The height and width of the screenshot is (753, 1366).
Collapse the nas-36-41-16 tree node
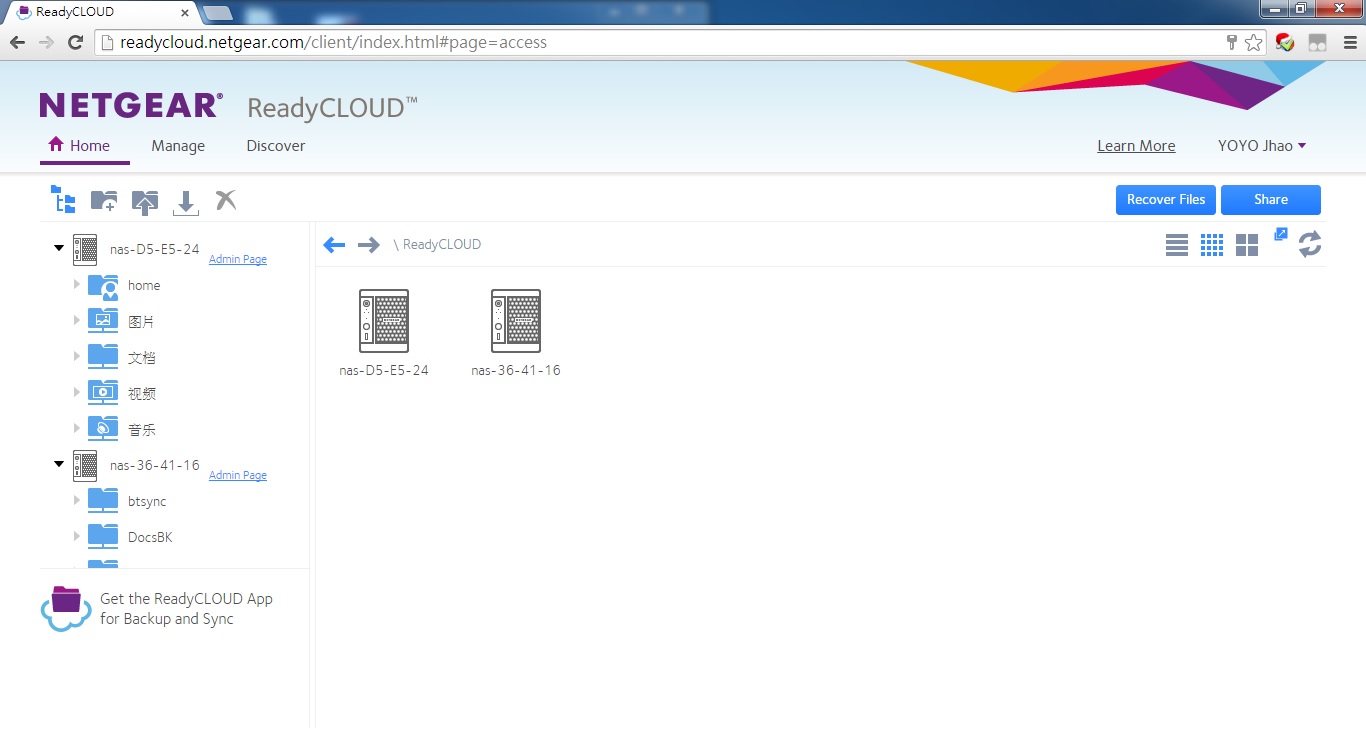(59, 464)
